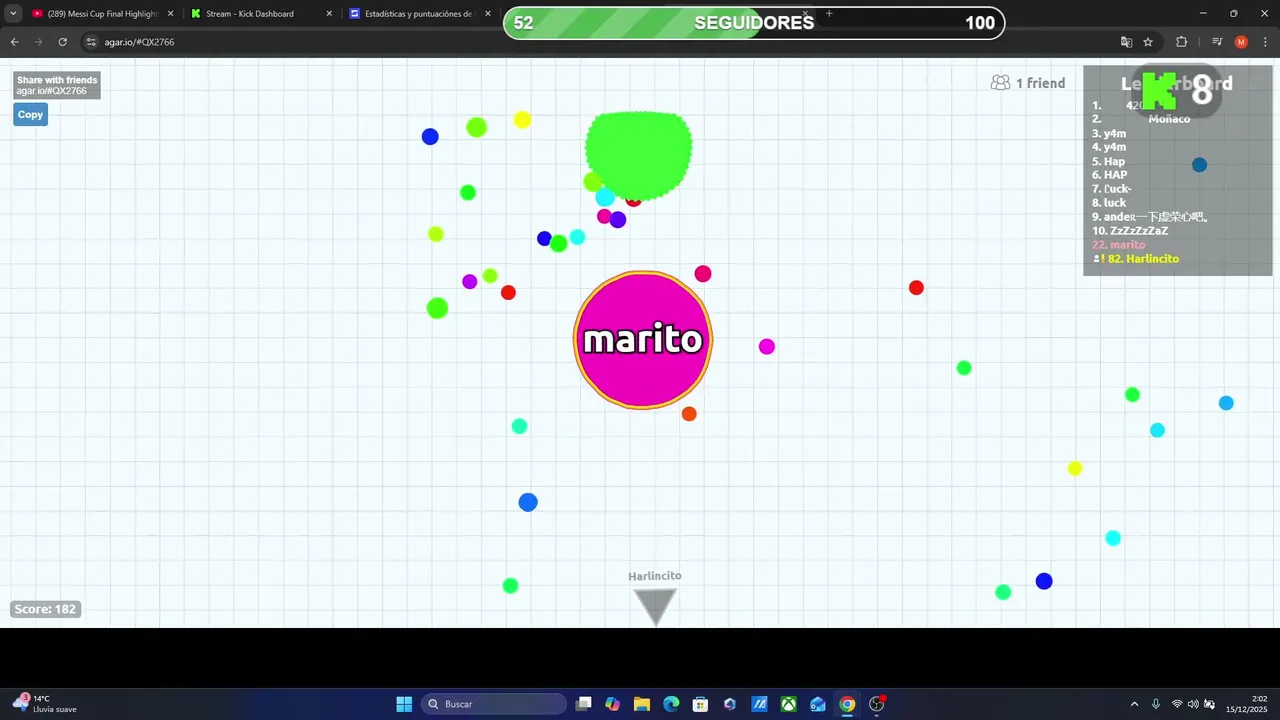This screenshot has width=1280, height=720.
Task: Expand the tab search dropdown arrow
Action: (13, 14)
